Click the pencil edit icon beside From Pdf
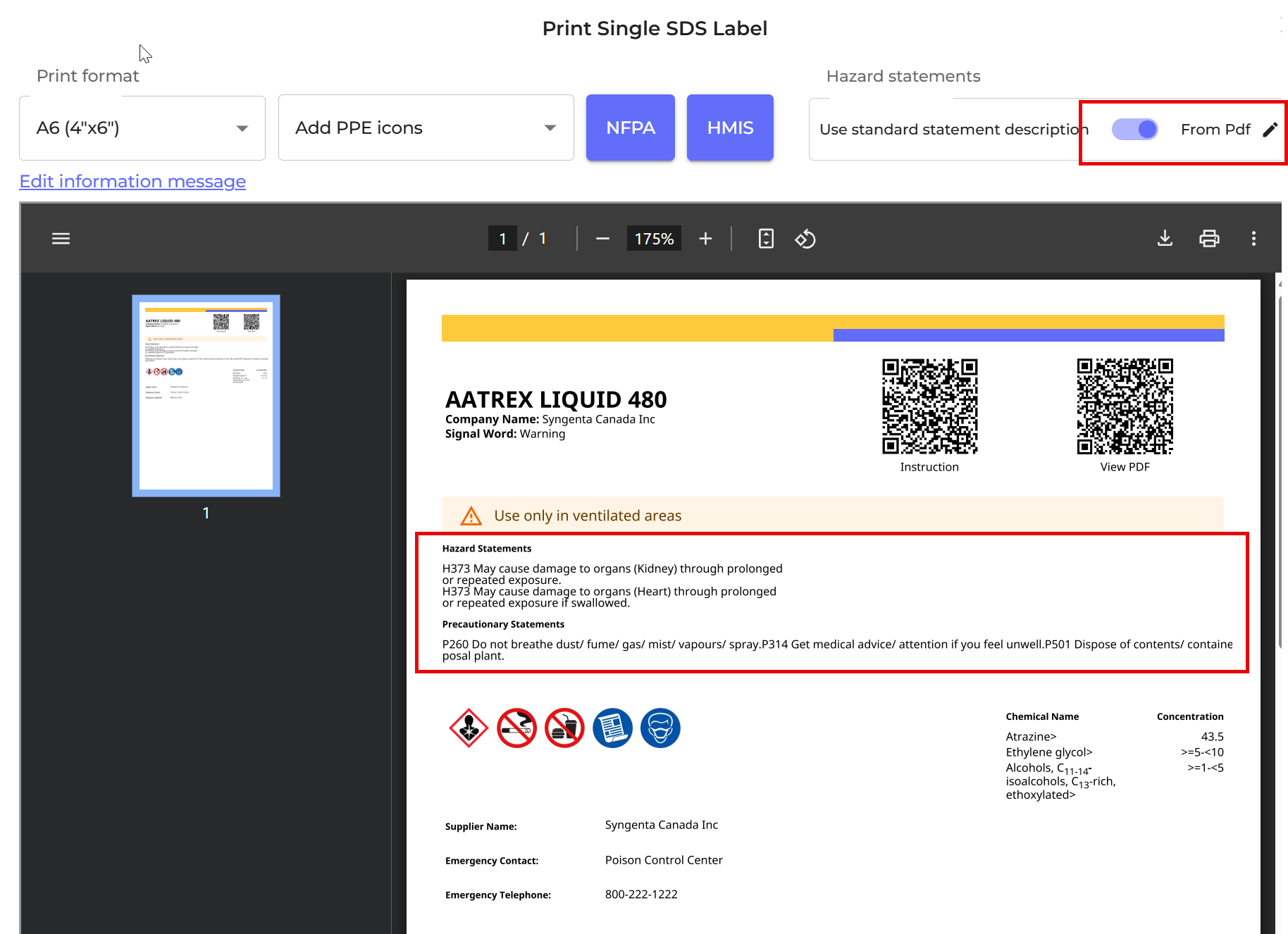Screen dimensions: 1288x934 click(x=1270, y=130)
